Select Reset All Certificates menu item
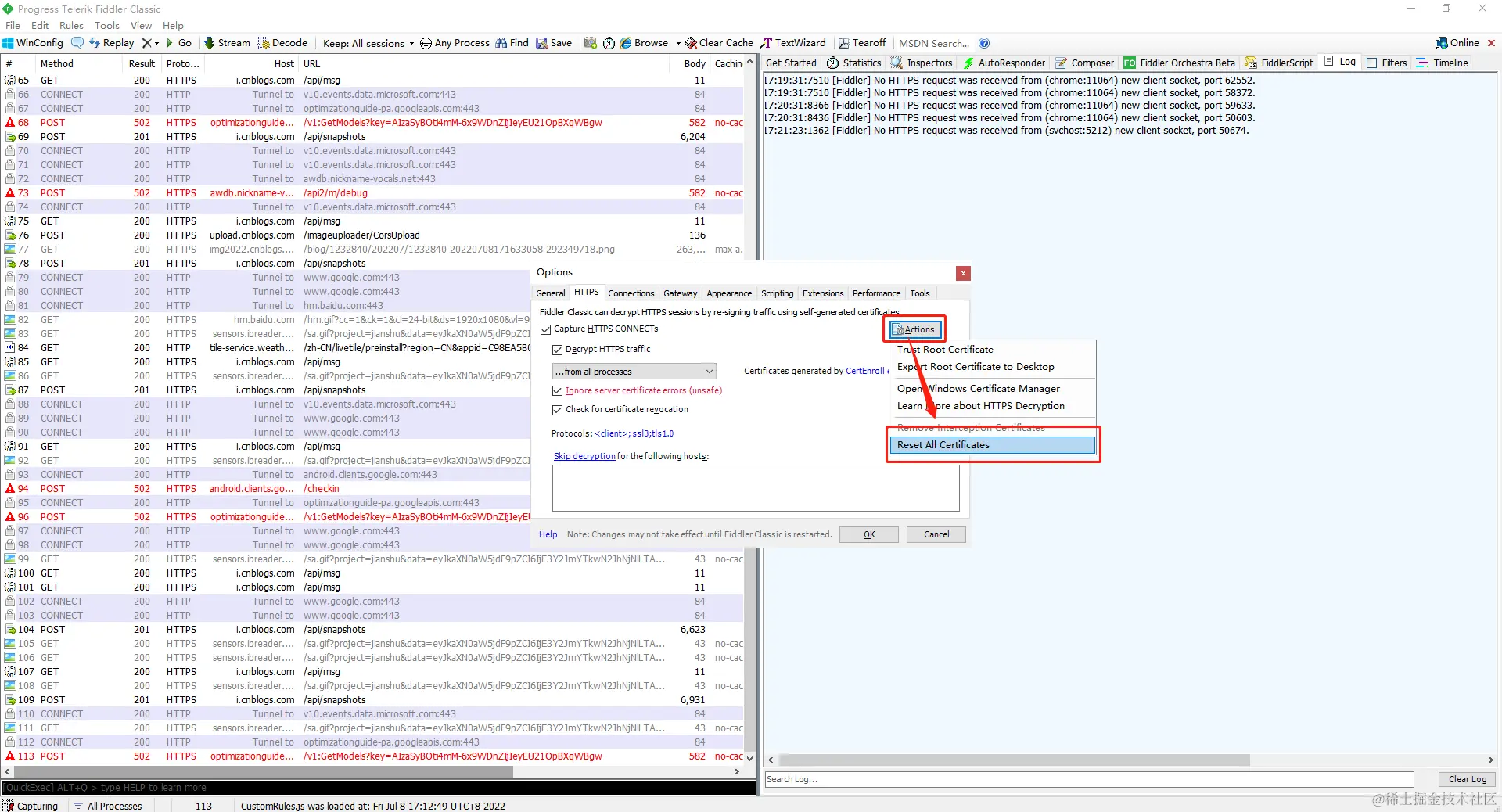 point(992,445)
